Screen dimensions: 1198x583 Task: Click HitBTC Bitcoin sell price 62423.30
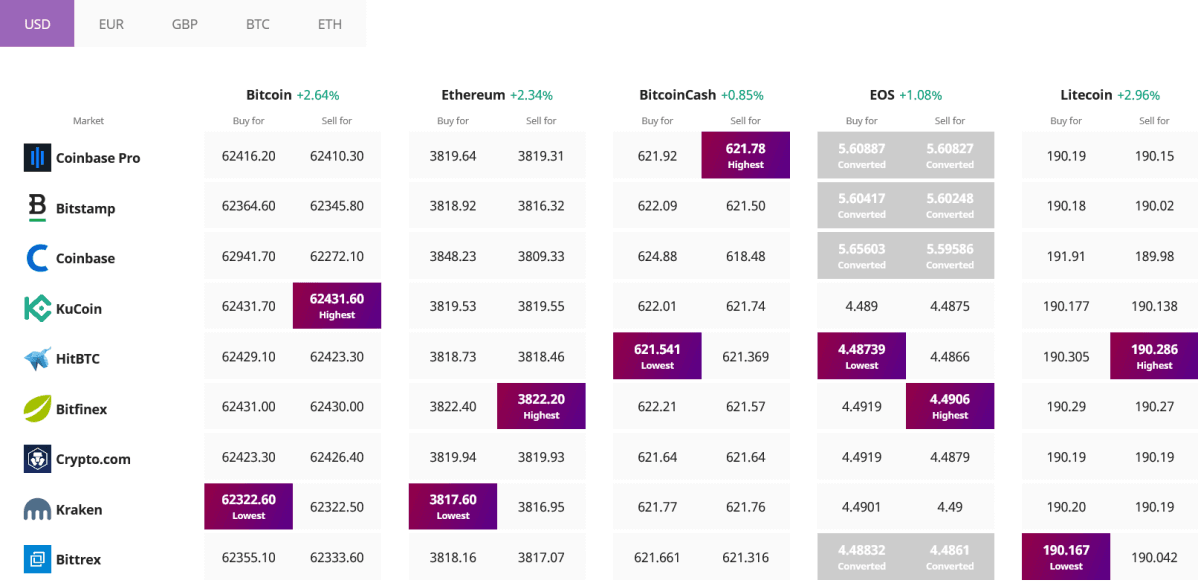[x=337, y=357]
